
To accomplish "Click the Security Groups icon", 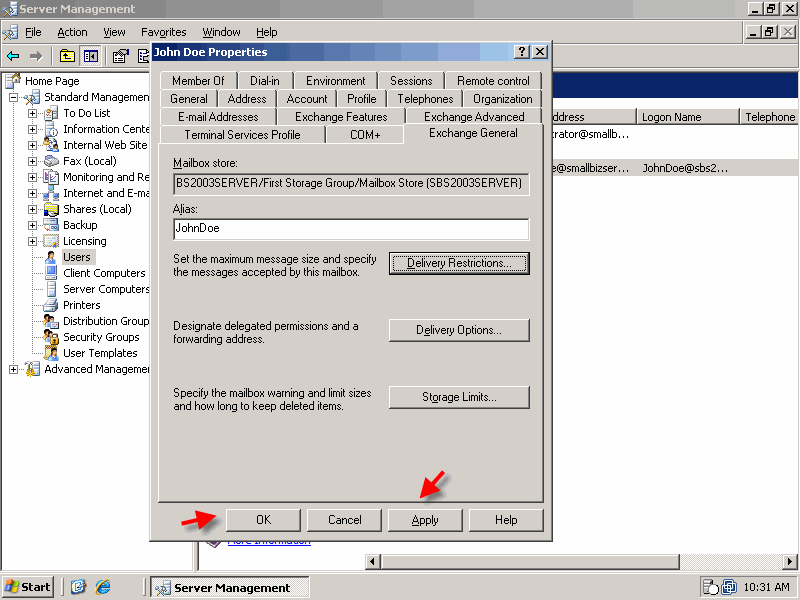I will [51, 337].
